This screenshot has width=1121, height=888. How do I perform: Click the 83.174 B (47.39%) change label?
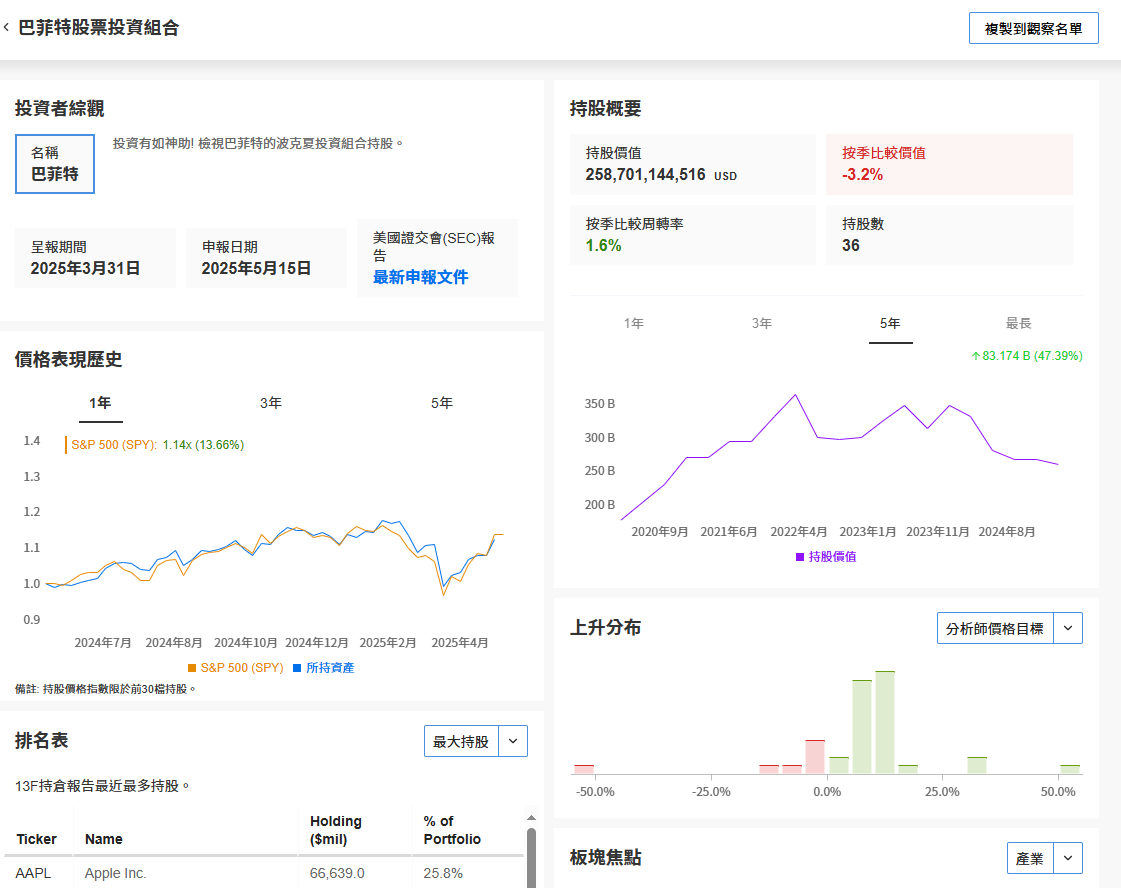(1027, 356)
